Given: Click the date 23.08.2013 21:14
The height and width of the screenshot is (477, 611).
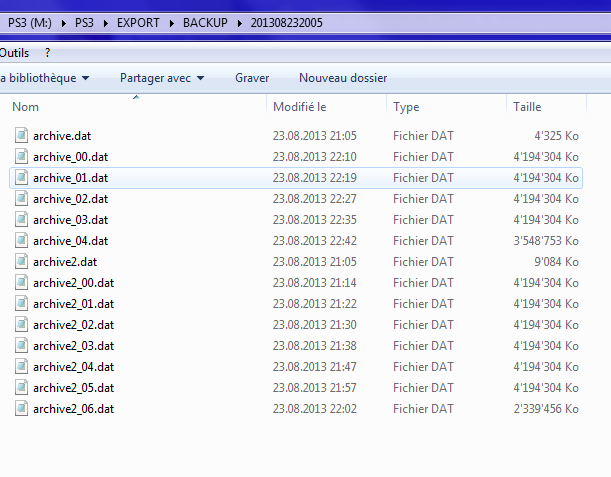Looking at the screenshot, I should [x=314, y=283].
